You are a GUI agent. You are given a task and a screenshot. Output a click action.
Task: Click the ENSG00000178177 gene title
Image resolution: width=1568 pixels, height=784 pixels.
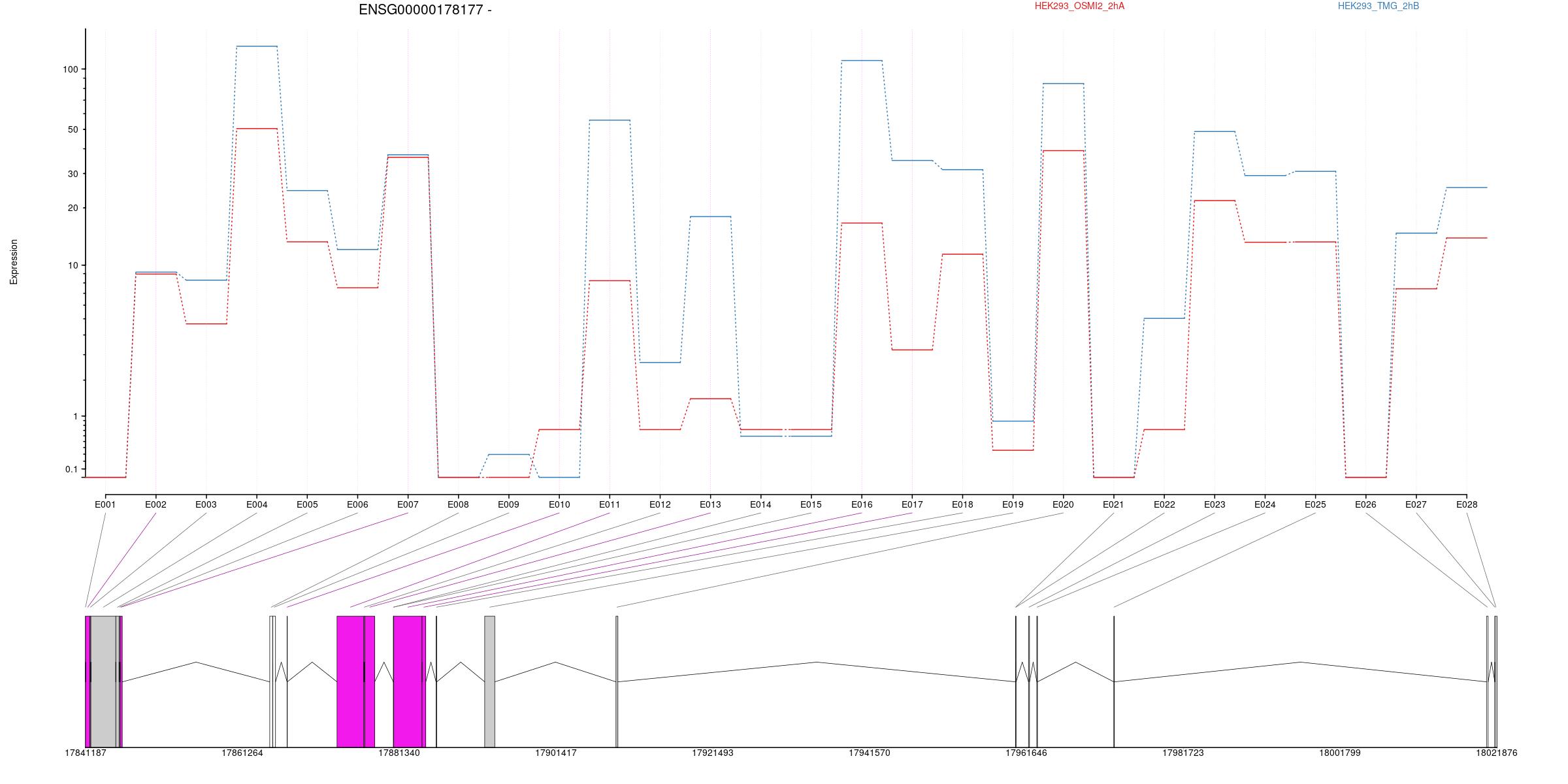click(425, 10)
